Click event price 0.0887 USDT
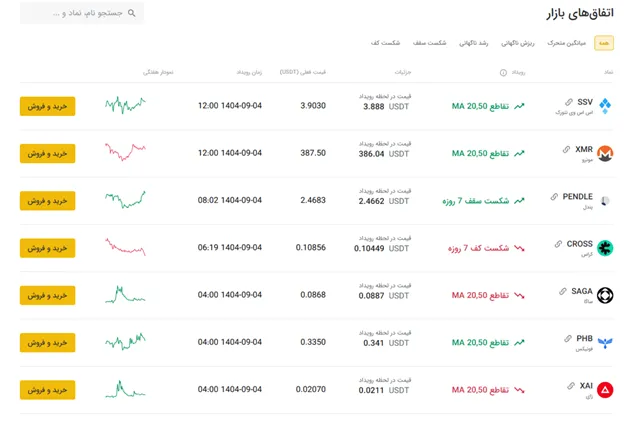This screenshot has height=421, width=624. 384,296
